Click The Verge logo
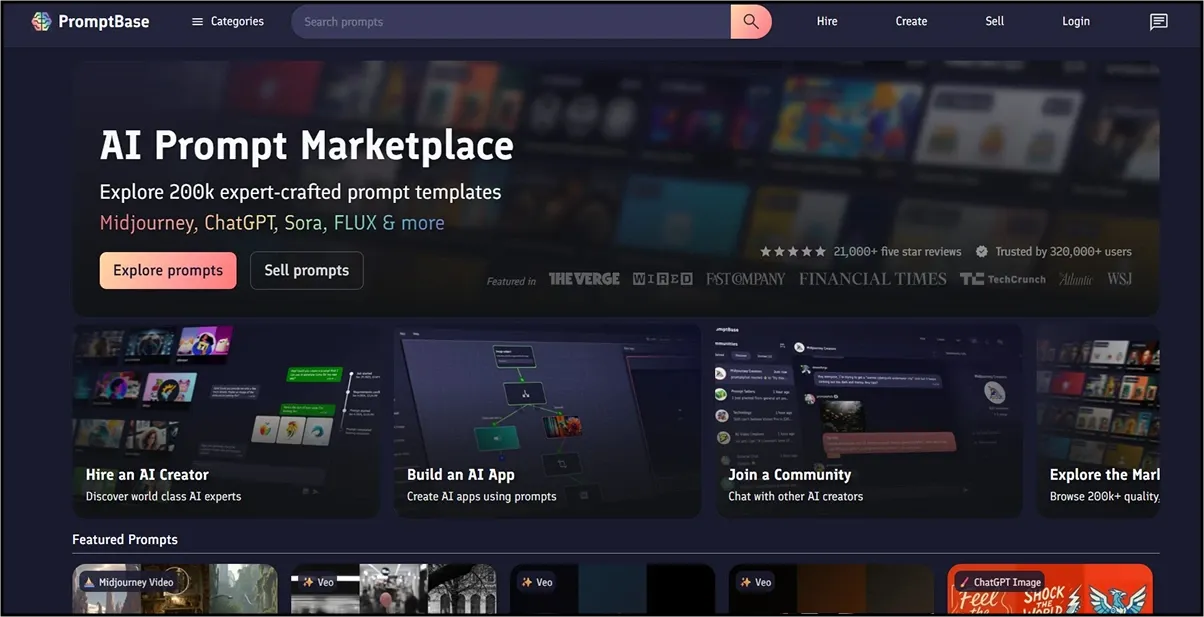Screen dimensions: 1204x617 tap(584, 279)
